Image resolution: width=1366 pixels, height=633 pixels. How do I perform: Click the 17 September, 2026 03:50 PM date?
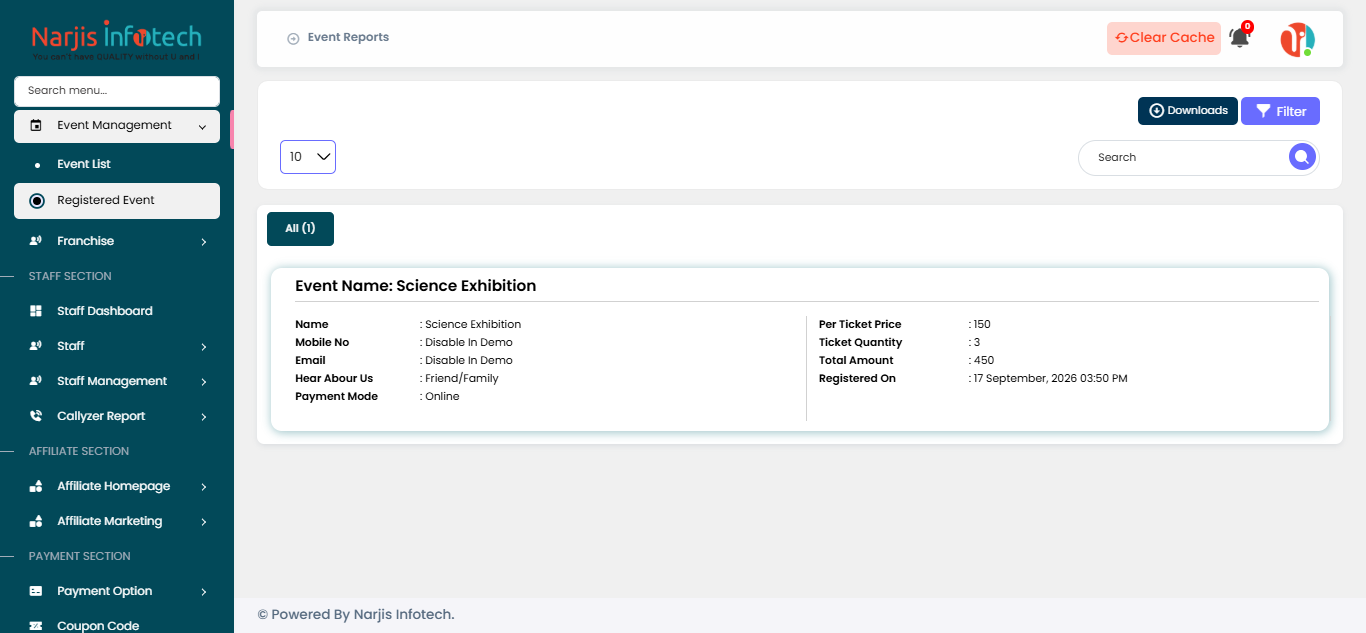1050,379
